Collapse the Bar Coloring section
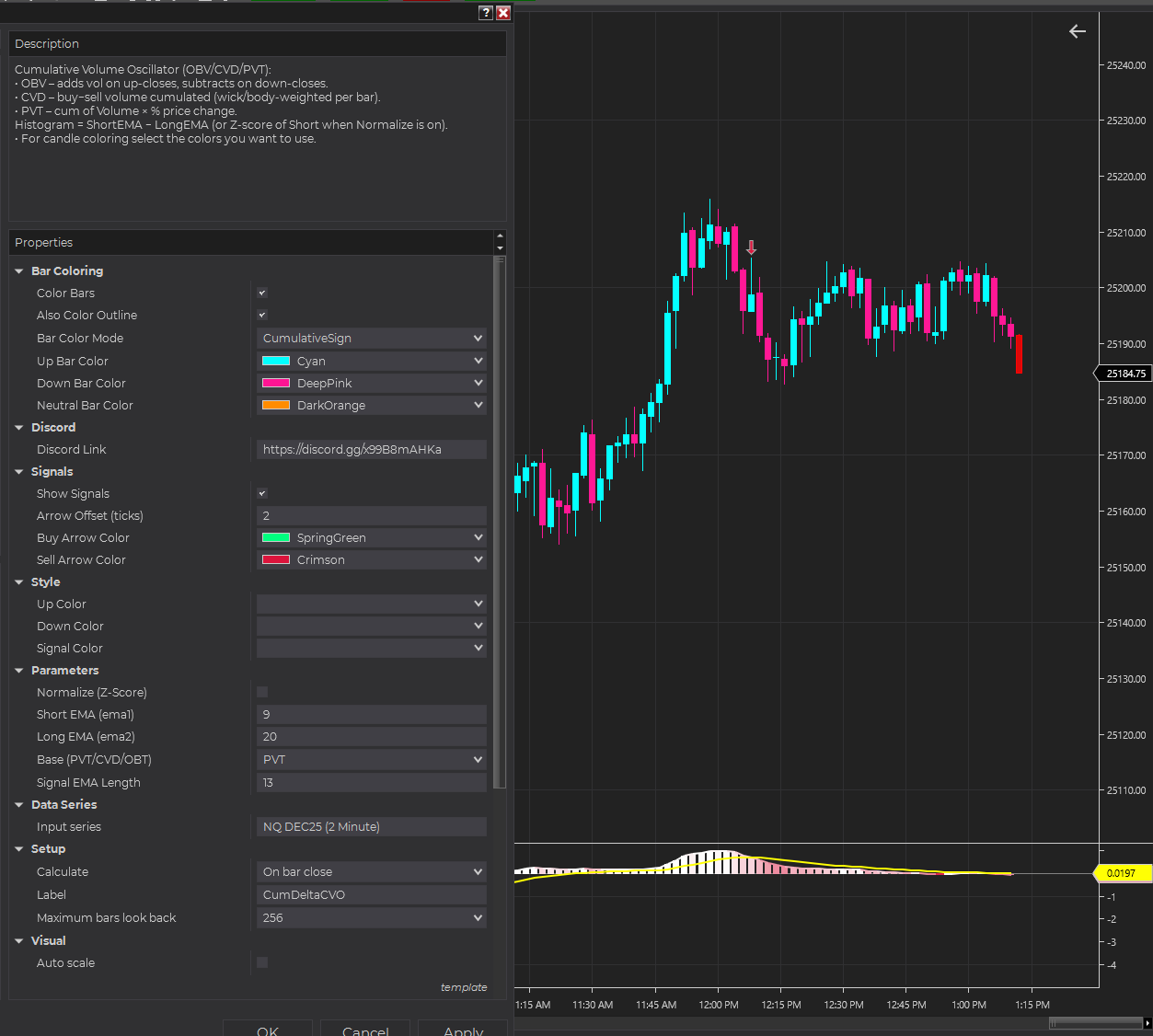Image resolution: width=1153 pixels, height=1036 pixels. (x=19, y=271)
